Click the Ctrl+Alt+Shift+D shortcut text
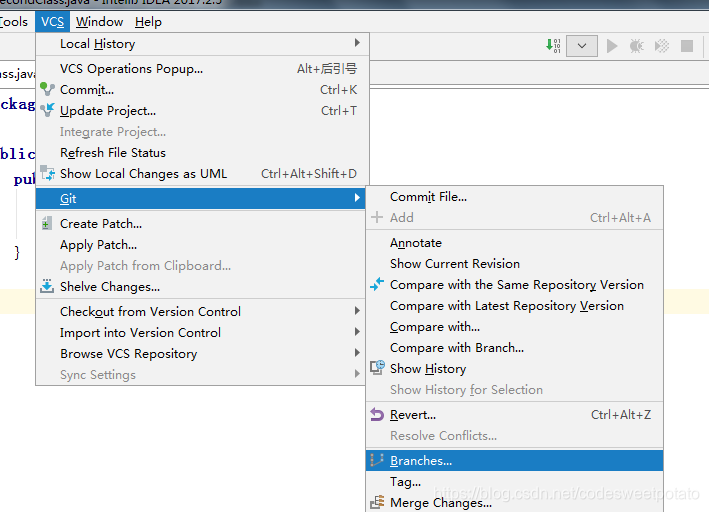The width and height of the screenshot is (709, 512). pos(309,174)
